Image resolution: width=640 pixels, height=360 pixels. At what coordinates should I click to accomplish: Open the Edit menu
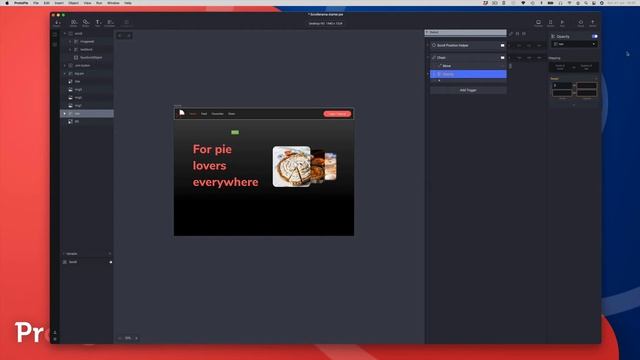coord(47,3)
